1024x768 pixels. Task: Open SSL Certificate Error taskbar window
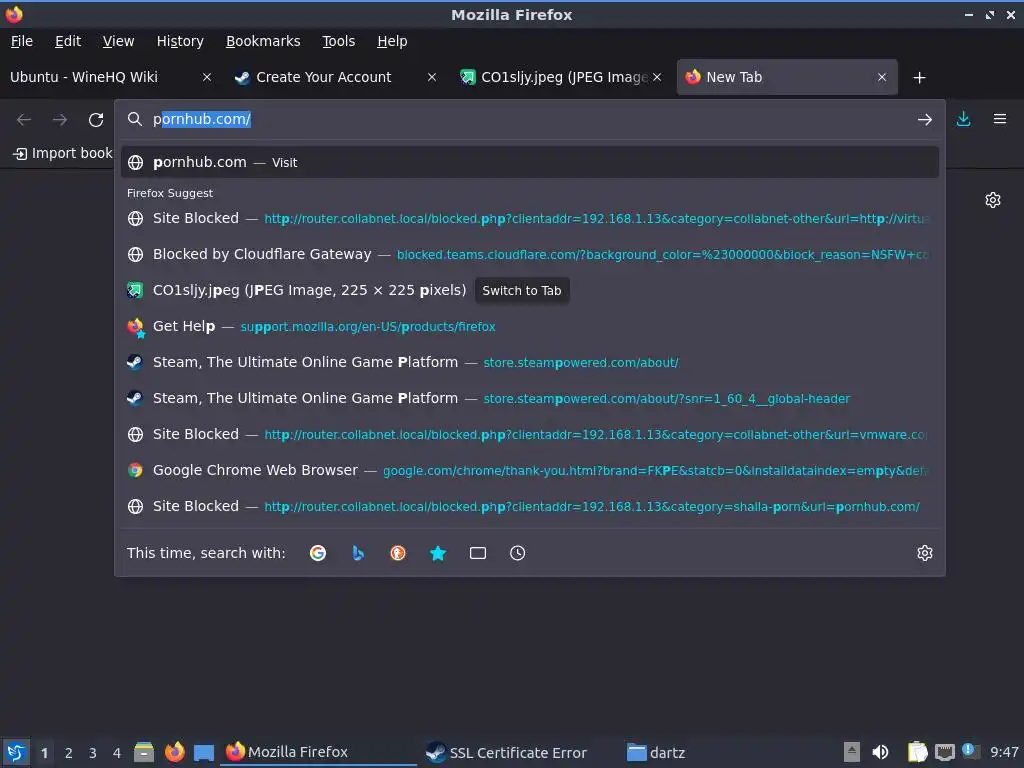coord(507,752)
